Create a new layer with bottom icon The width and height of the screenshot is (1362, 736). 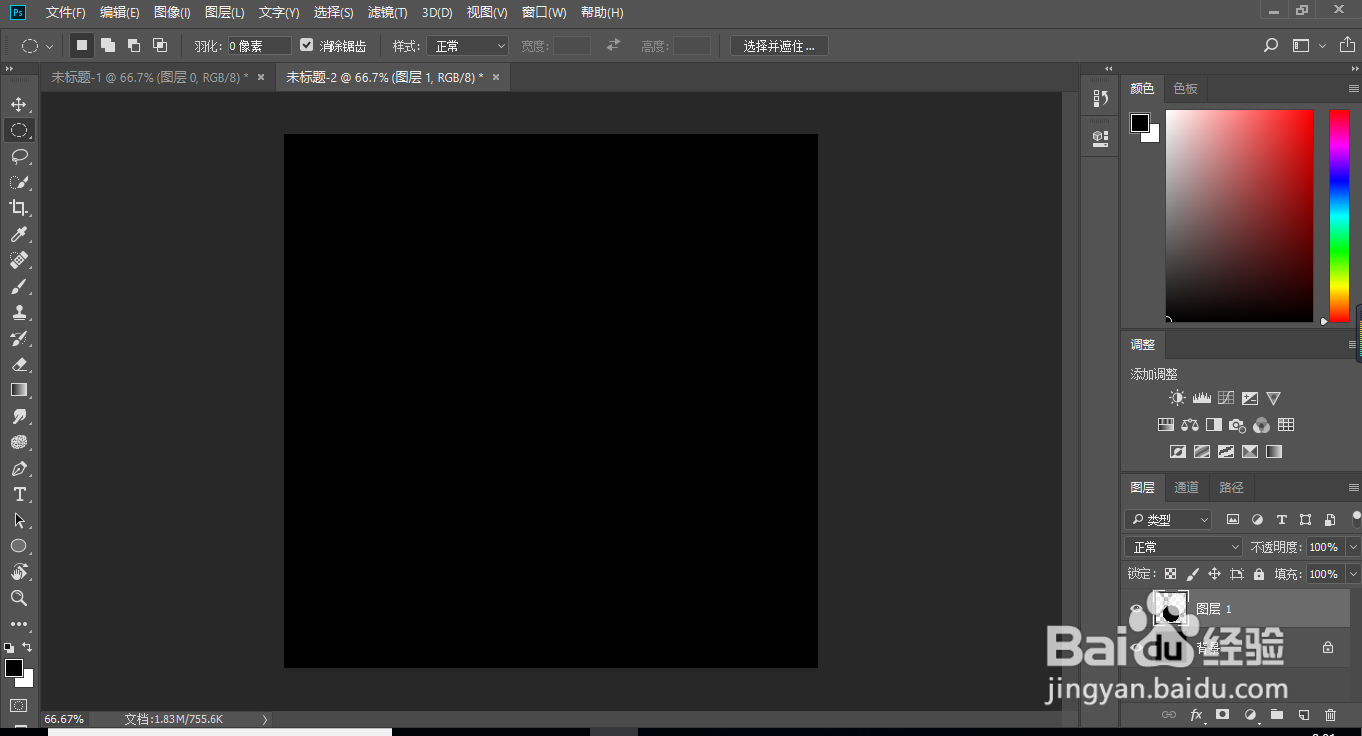(1303, 715)
